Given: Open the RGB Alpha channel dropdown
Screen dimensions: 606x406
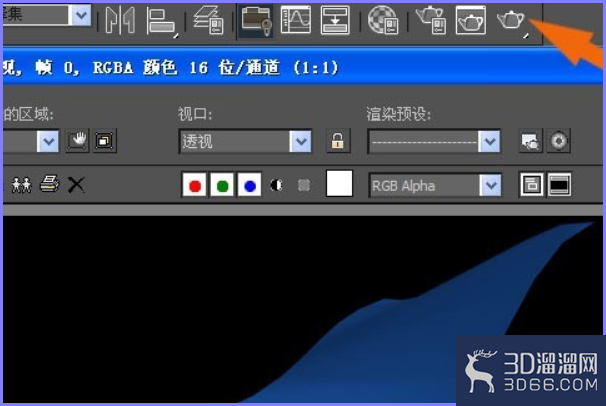Looking at the screenshot, I should click(x=436, y=185).
